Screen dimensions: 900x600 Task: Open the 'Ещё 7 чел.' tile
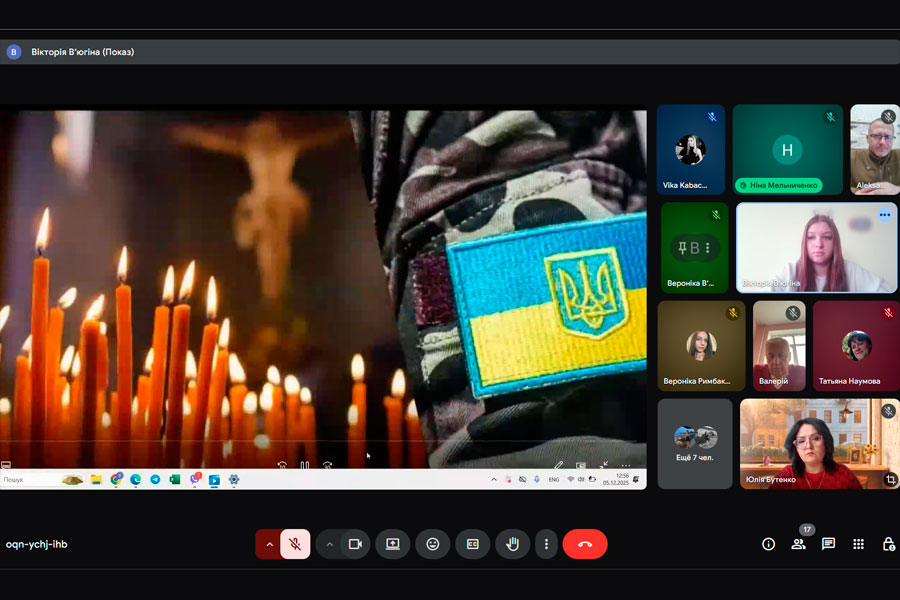point(695,444)
